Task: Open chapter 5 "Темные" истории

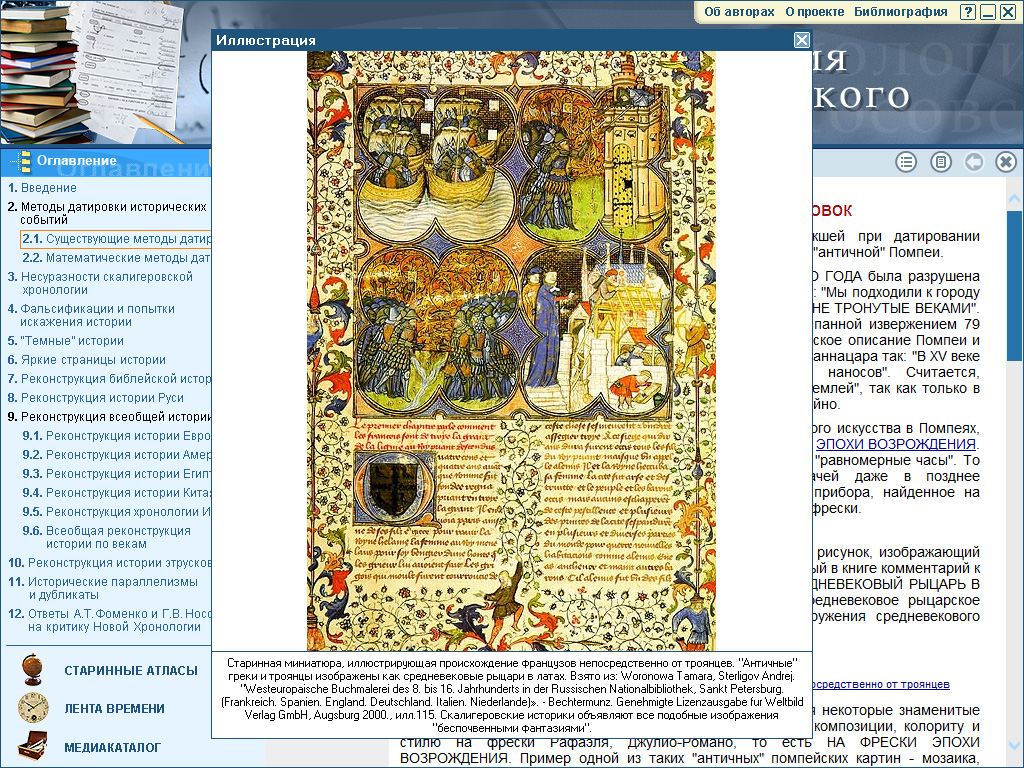Action: pyautogui.click(x=66, y=341)
